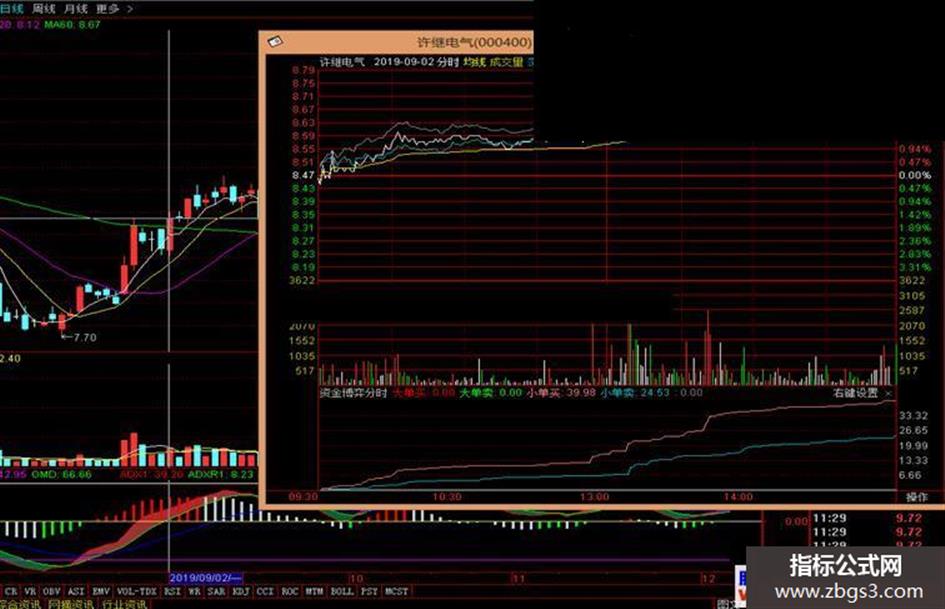The image size is (945, 609).
Task: Click the OMD: 66.66 indicator readout
Action: 61,475
